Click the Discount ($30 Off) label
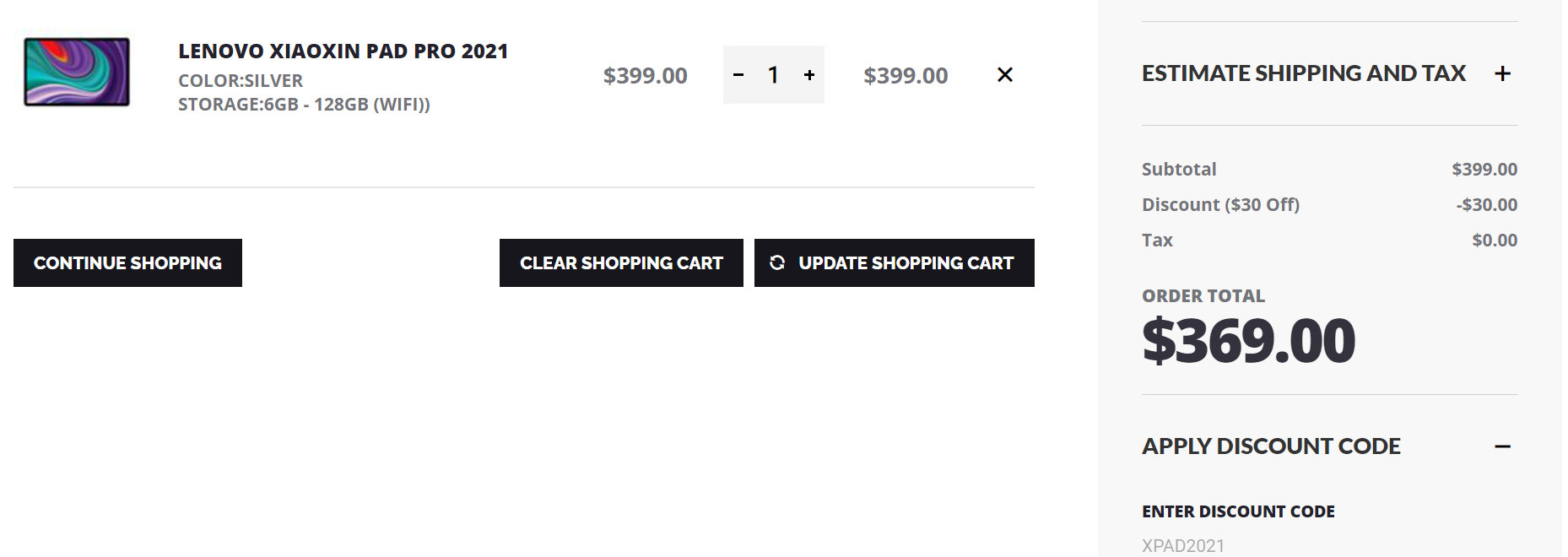 click(x=1220, y=205)
